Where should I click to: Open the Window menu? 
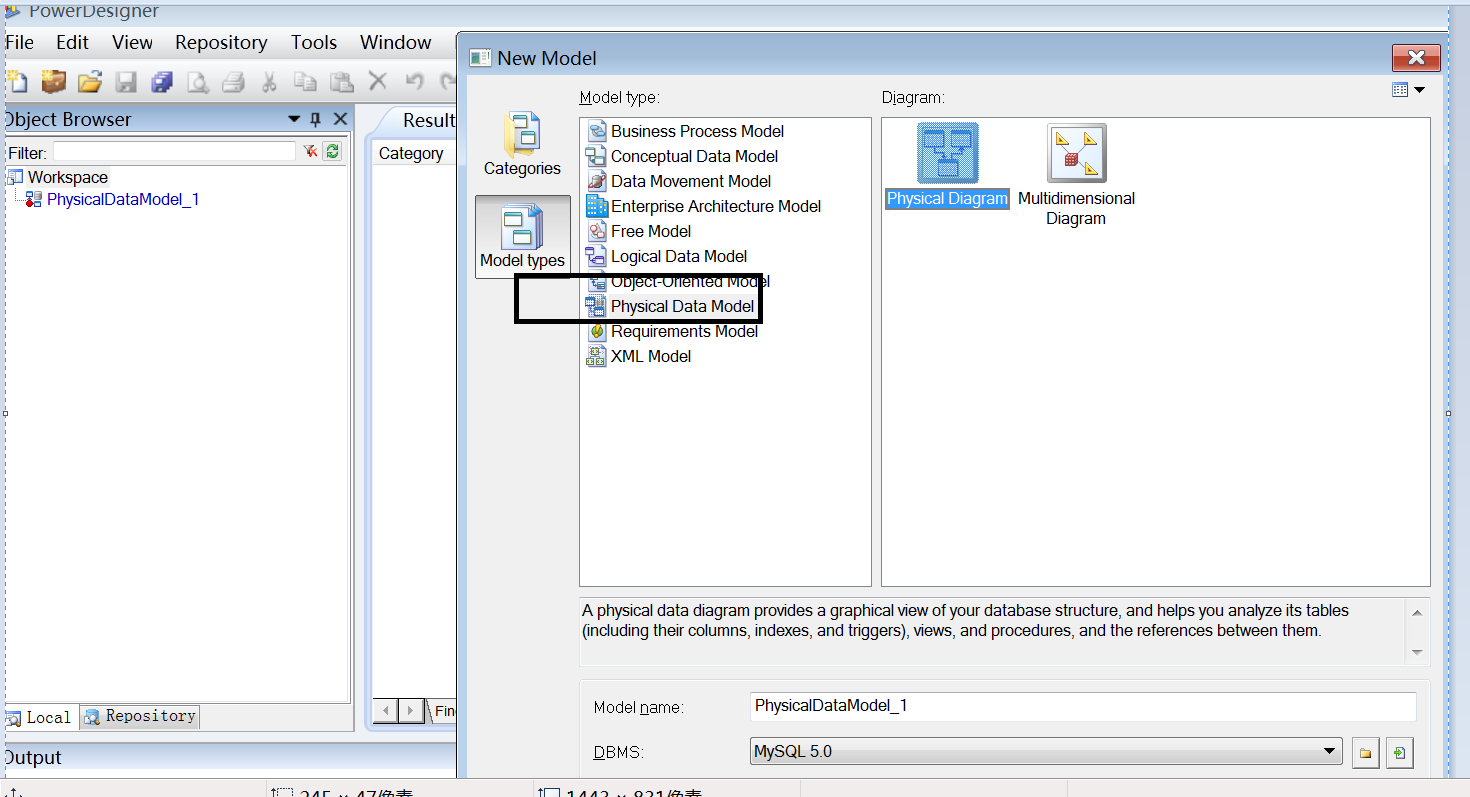[396, 42]
